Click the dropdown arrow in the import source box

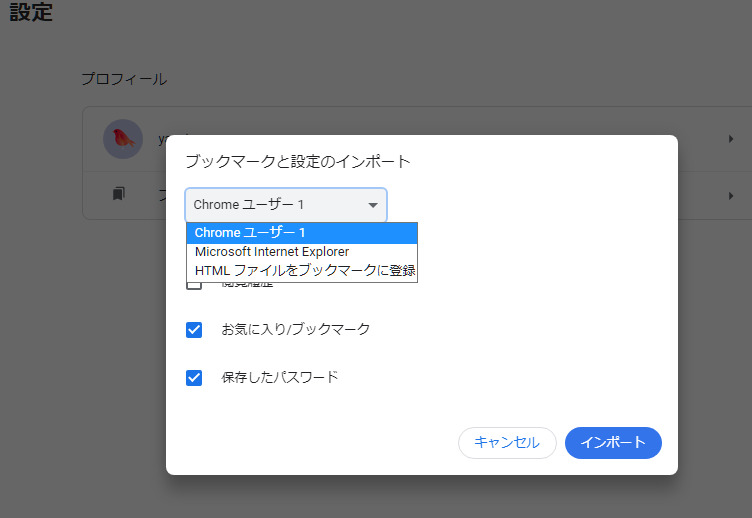tap(373, 205)
